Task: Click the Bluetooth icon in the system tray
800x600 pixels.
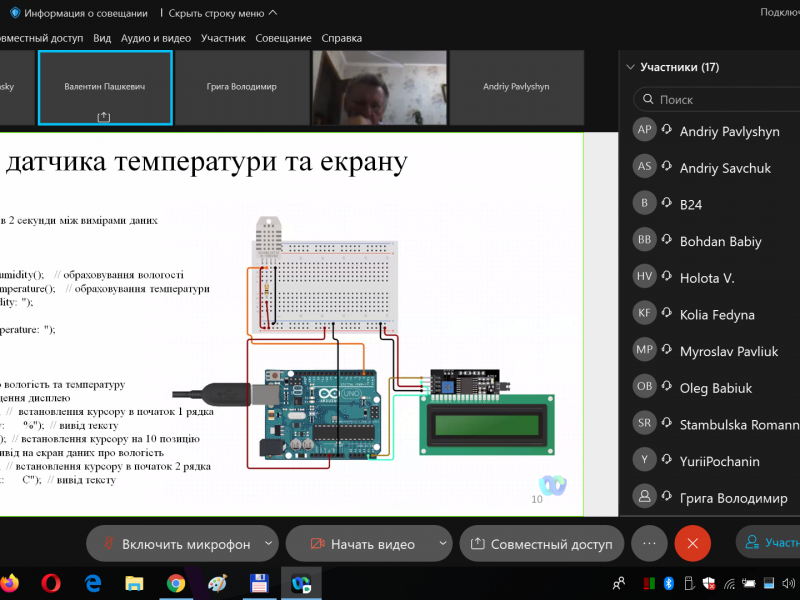Action: pyautogui.click(x=670, y=582)
